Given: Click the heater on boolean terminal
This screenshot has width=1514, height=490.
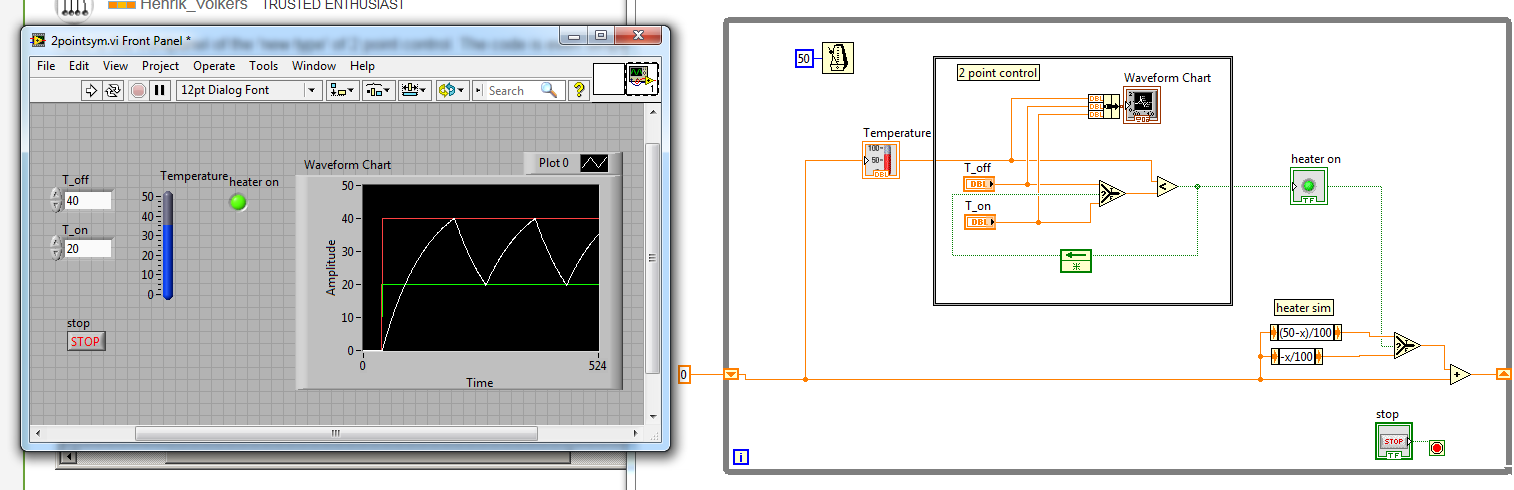Looking at the screenshot, I should coord(1309,187).
